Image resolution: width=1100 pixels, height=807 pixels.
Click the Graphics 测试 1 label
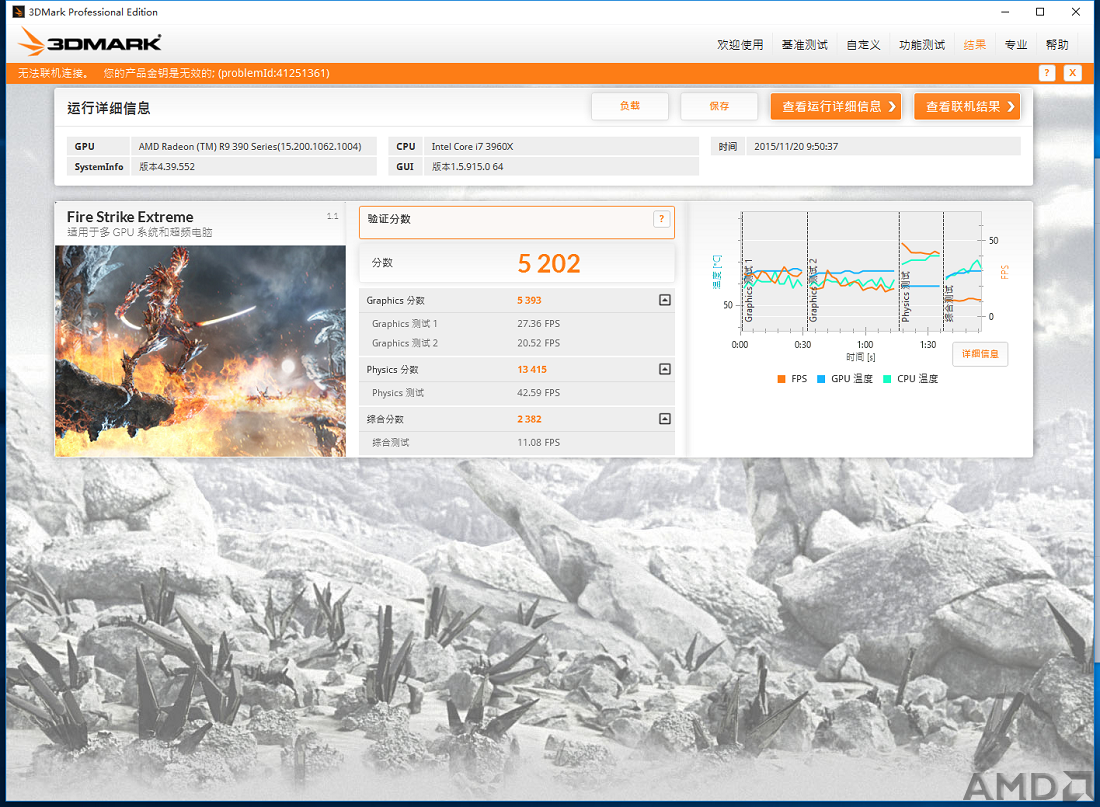(x=404, y=324)
